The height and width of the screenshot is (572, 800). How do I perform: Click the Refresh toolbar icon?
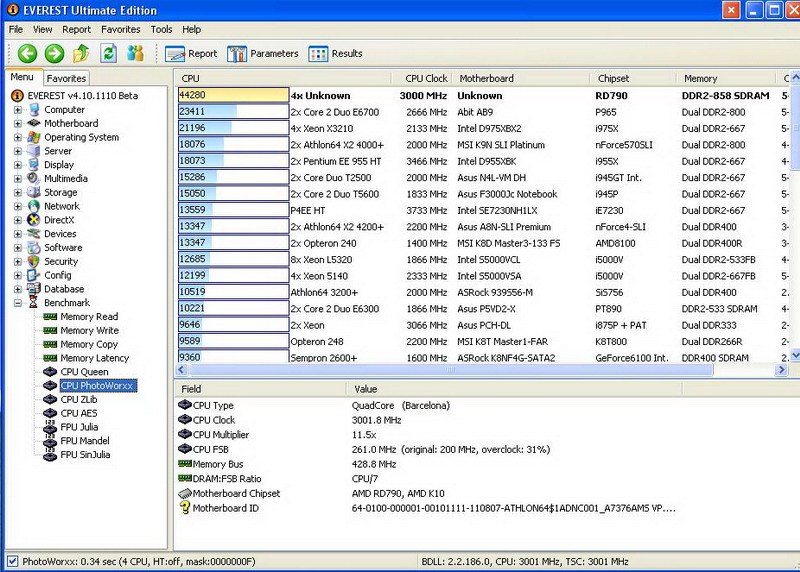tap(108, 54)
